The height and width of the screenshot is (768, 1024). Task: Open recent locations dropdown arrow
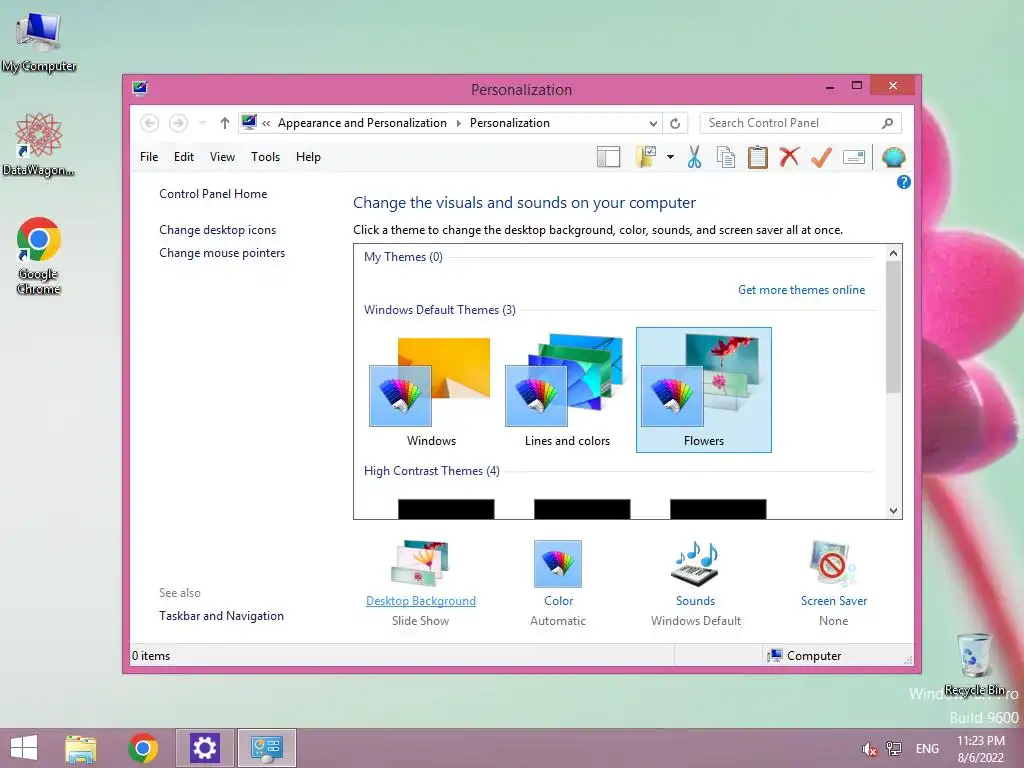[x=202, y=123]
